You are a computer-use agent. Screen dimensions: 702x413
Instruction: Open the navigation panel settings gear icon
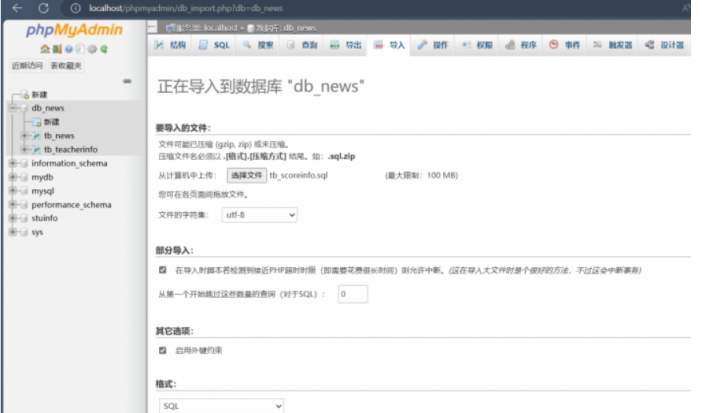pyautogui.click(x=92, y=49)
